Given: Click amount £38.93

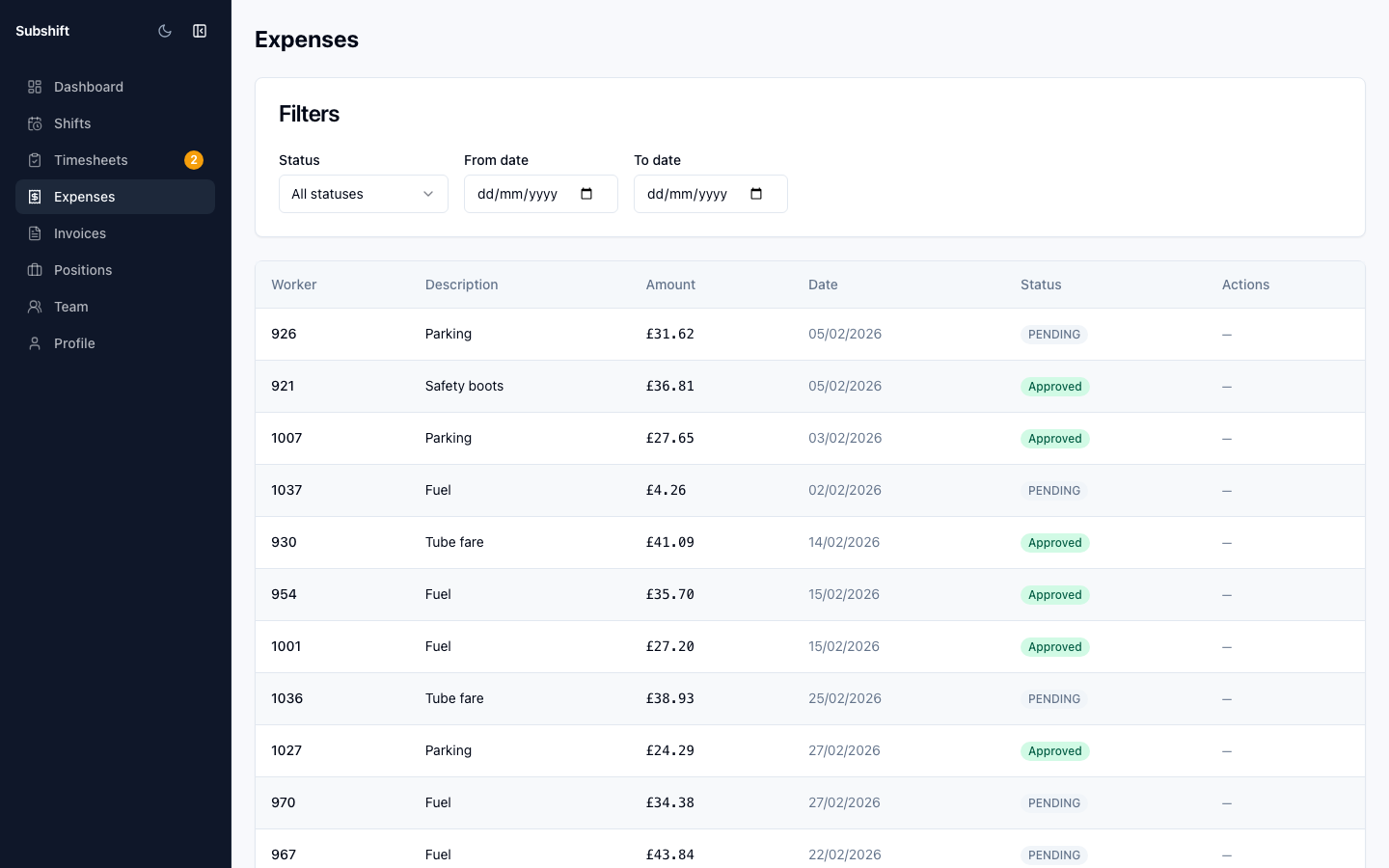Looking at the screenshot, I should (670, 698).
